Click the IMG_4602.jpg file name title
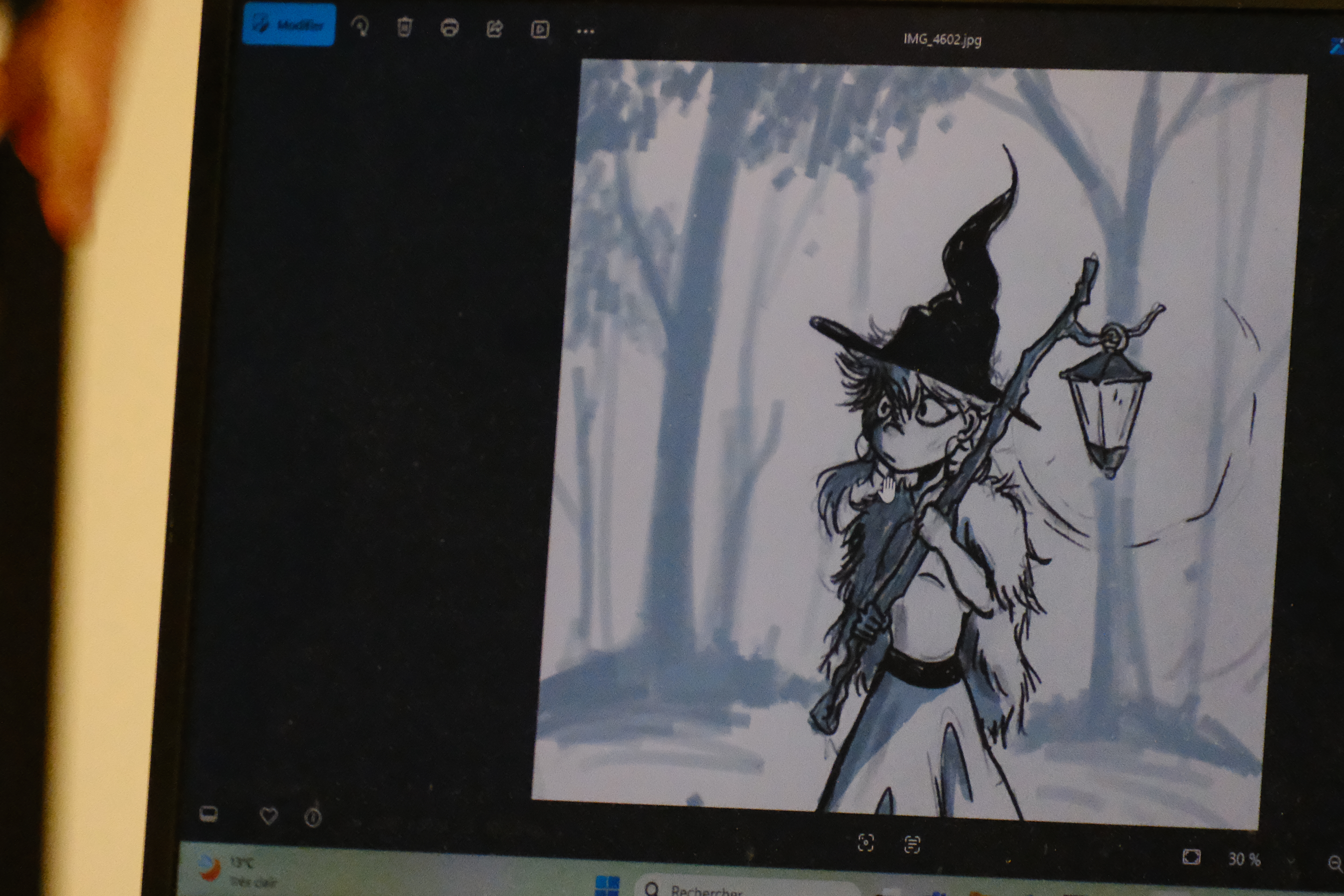 [x=942, y=39]
